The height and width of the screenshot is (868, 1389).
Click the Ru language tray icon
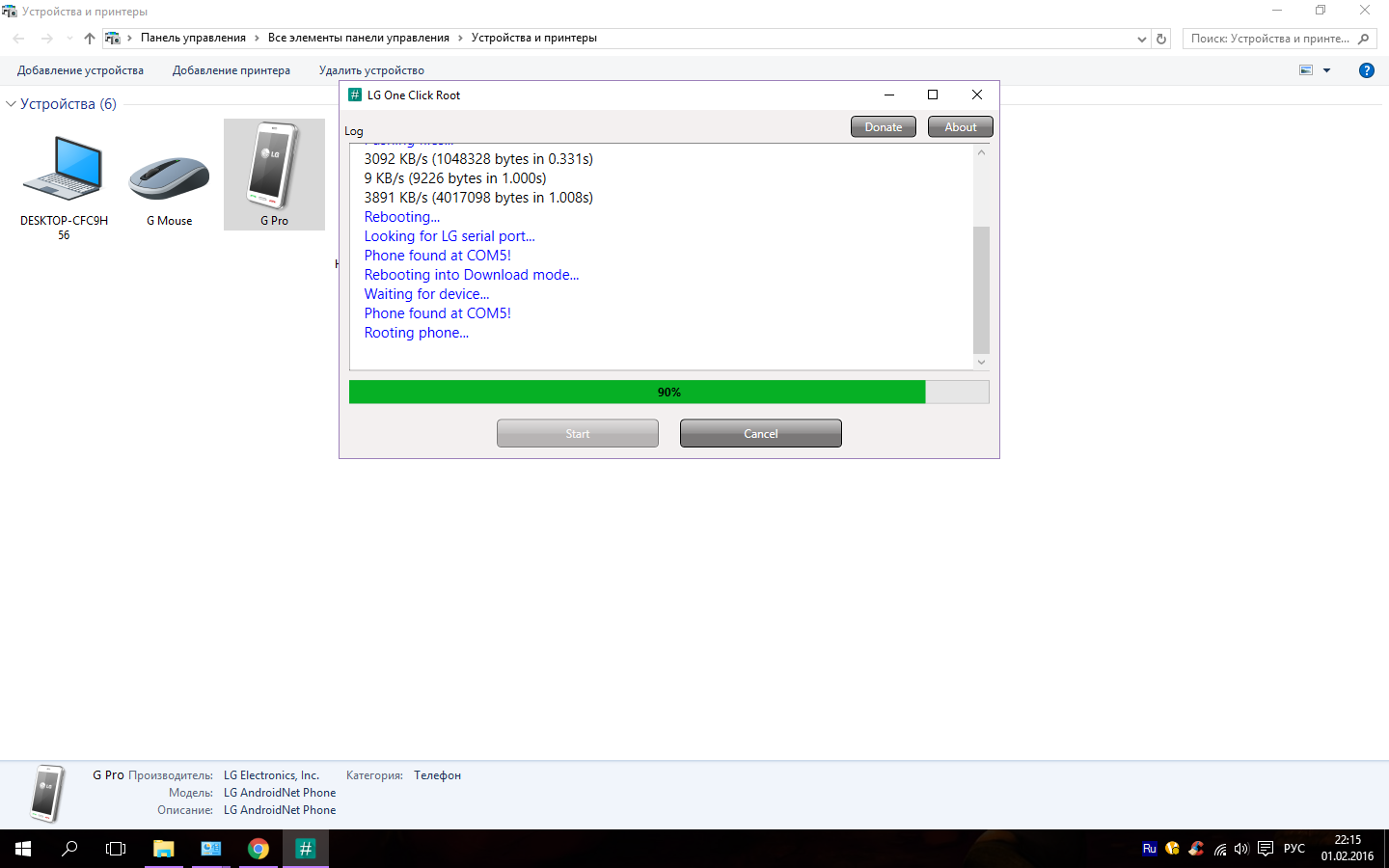(x=1149, y=849)
